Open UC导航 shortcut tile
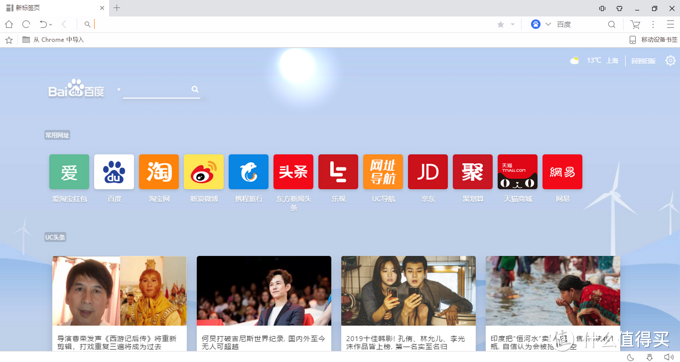Image resolution: width=680 pixels, height=362 pixels. [x=383, y=172]
